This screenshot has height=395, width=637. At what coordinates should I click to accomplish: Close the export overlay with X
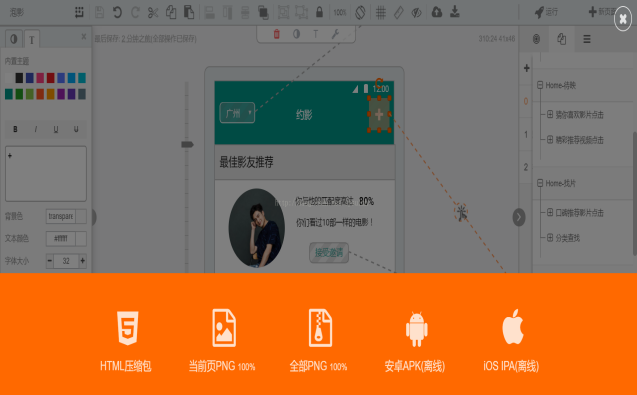[623, 19]
